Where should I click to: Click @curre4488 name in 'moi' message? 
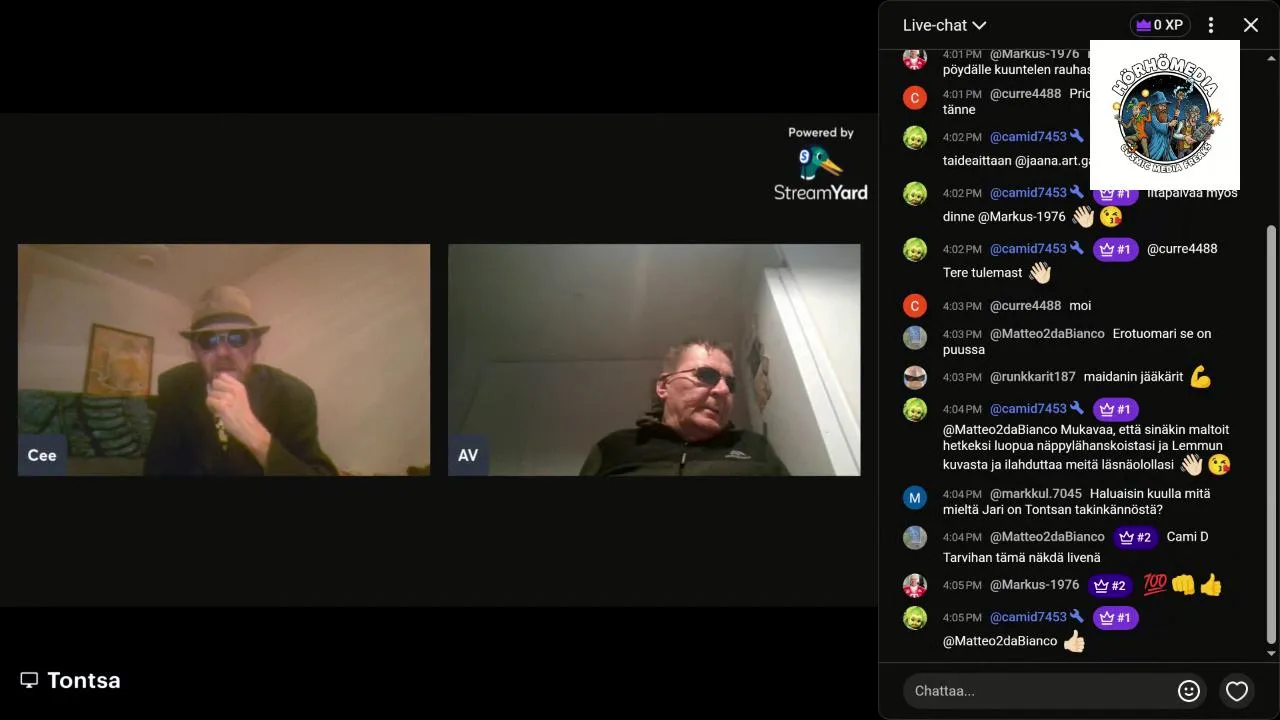pyautogui.click(x=1025, y=306)
